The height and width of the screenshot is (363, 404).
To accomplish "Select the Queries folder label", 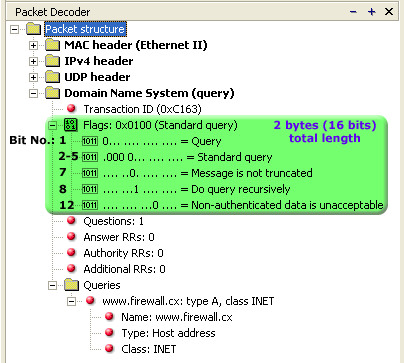I will (102, 285).
